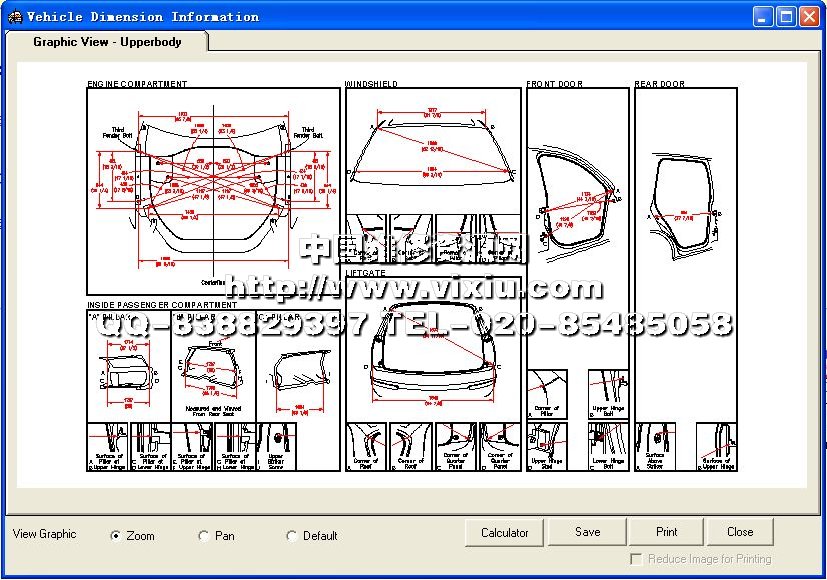Minimize the Vehicle Dimension Information window

tap(763, 16)
